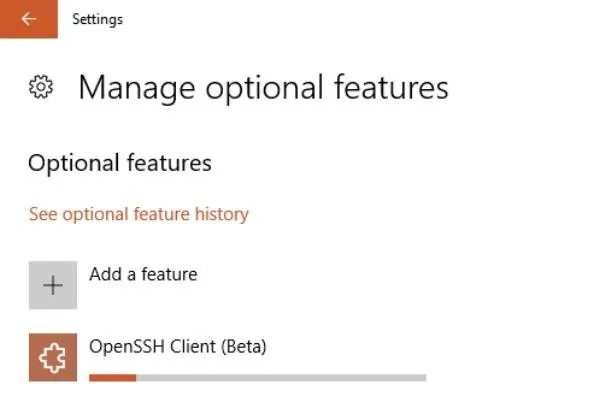Click the orange filled part of the progress bar

(x=112, y=378)
